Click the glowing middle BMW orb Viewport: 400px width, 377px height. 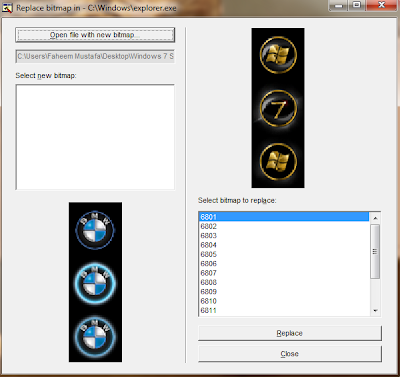95,283
